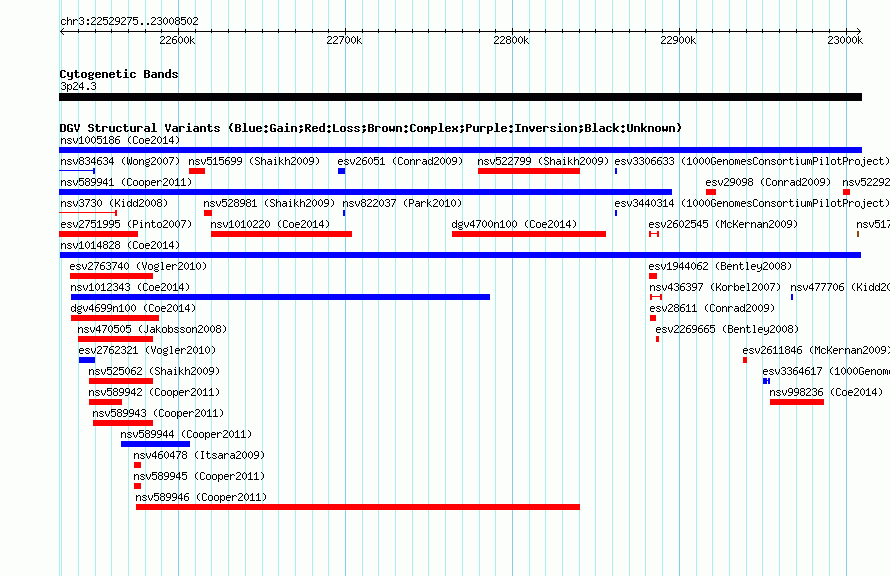Viewport: 890px width, 576px height.
Task: Click nsv1014828 (Coe2014) label
Action: pyautogui.click(x=120, y=245)
